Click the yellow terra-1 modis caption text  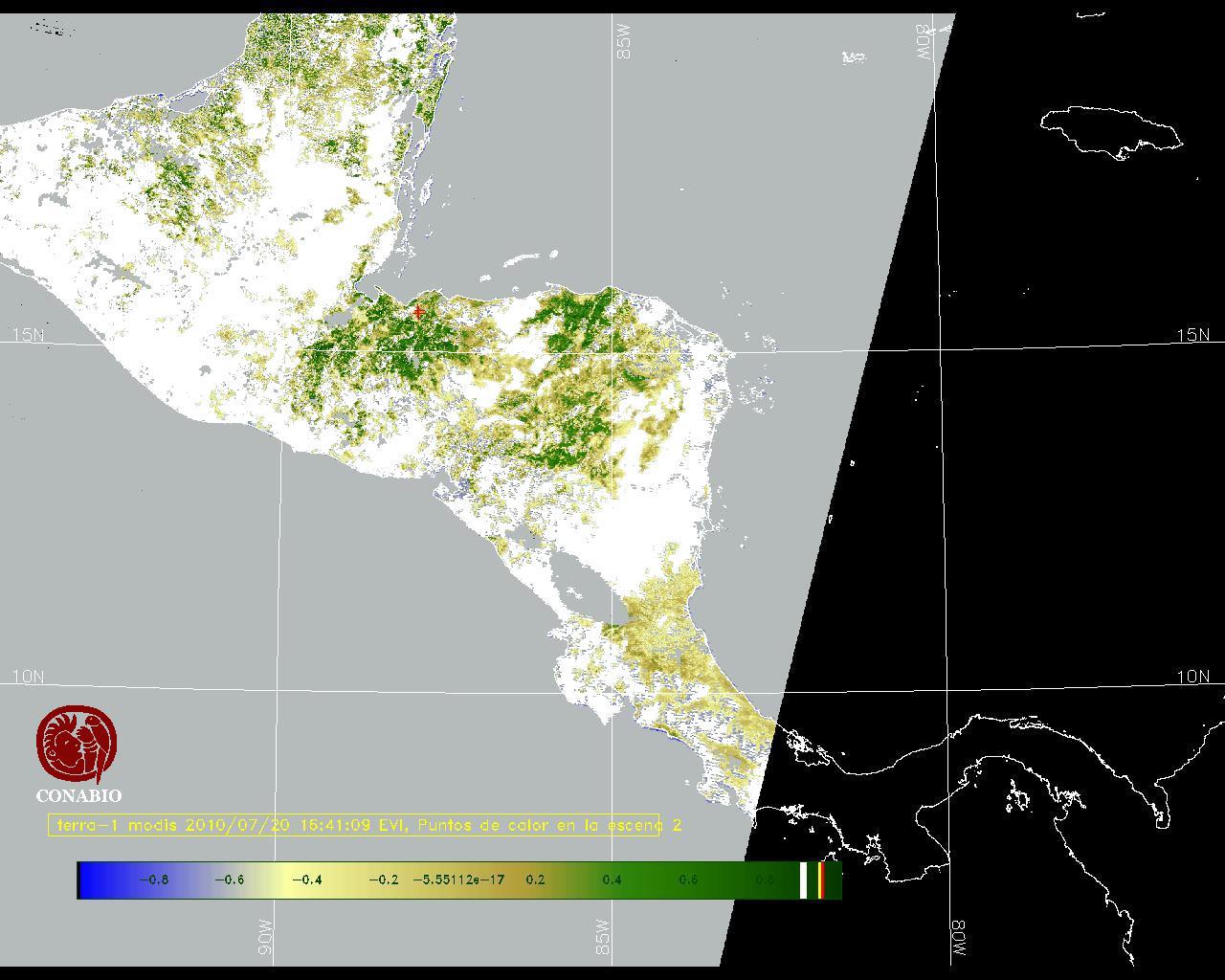[x=354, y=825]
